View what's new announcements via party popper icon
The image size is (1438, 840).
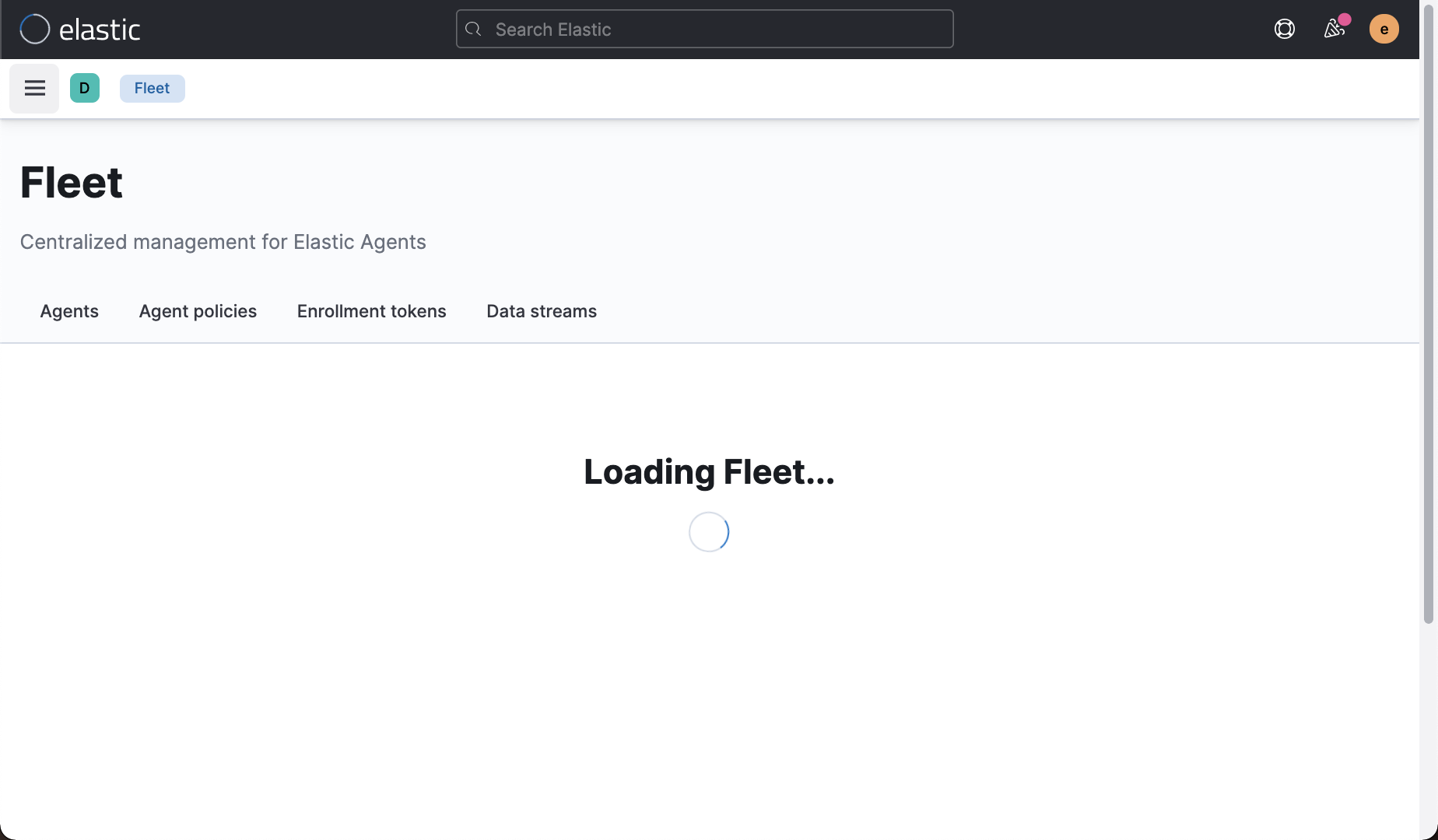[x=1335, y=29]
